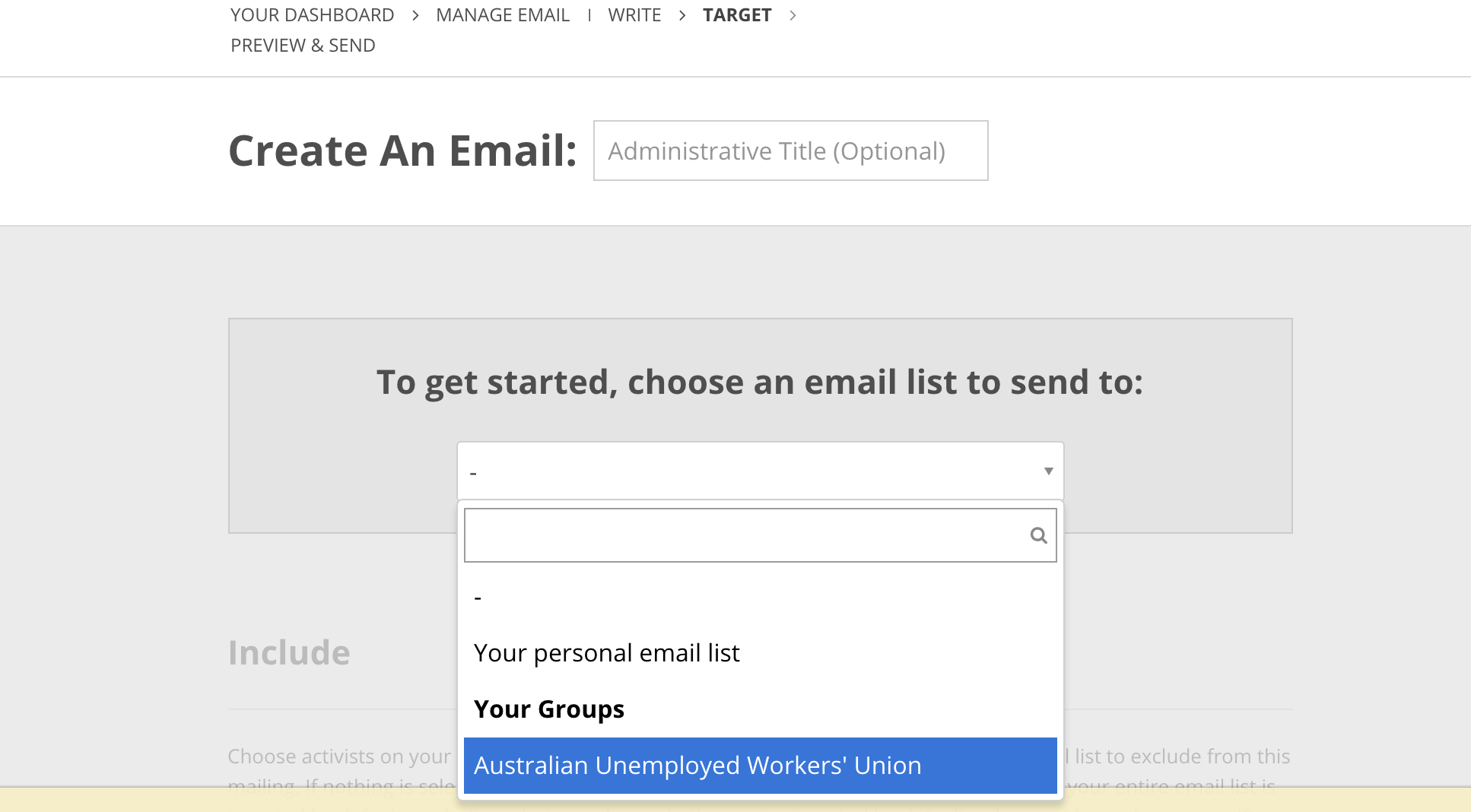The width and height of the screenshot is (1471, 812).
Task: Click the magnifying glass search icon
Action: point(1038,535)
